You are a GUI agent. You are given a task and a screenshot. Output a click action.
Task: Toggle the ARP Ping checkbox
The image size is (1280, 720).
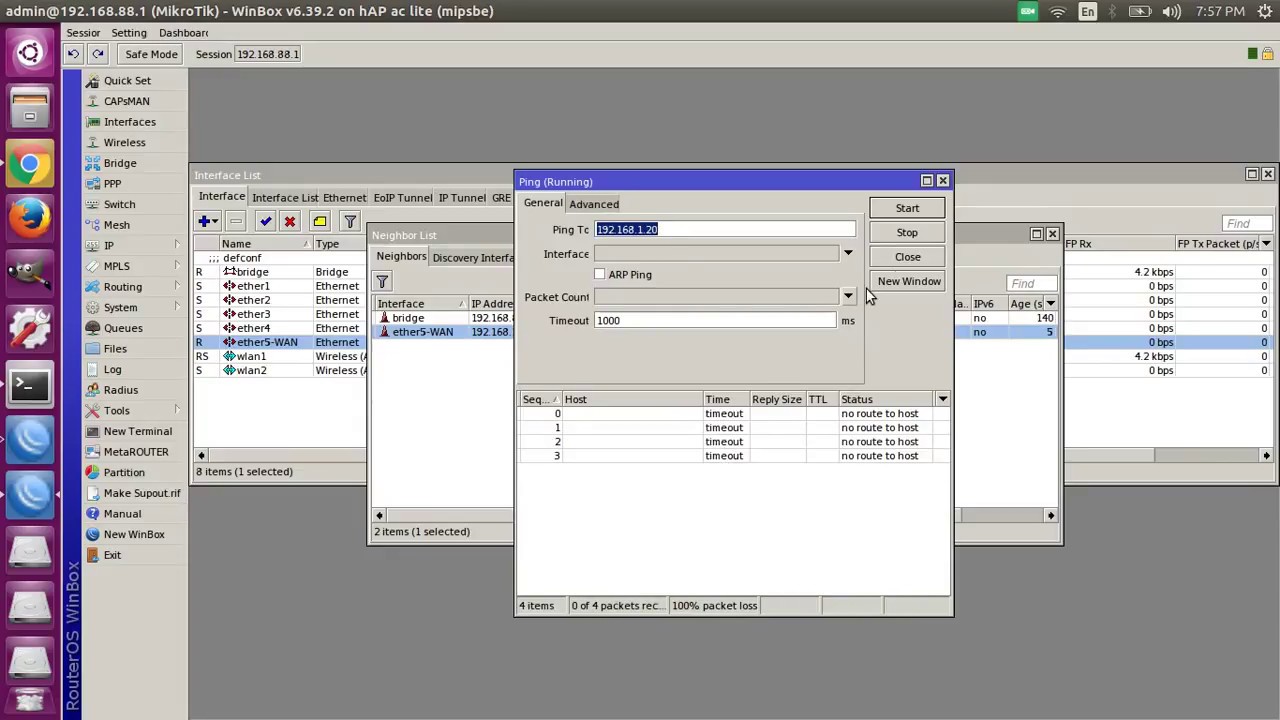click(x=600, y=274)
